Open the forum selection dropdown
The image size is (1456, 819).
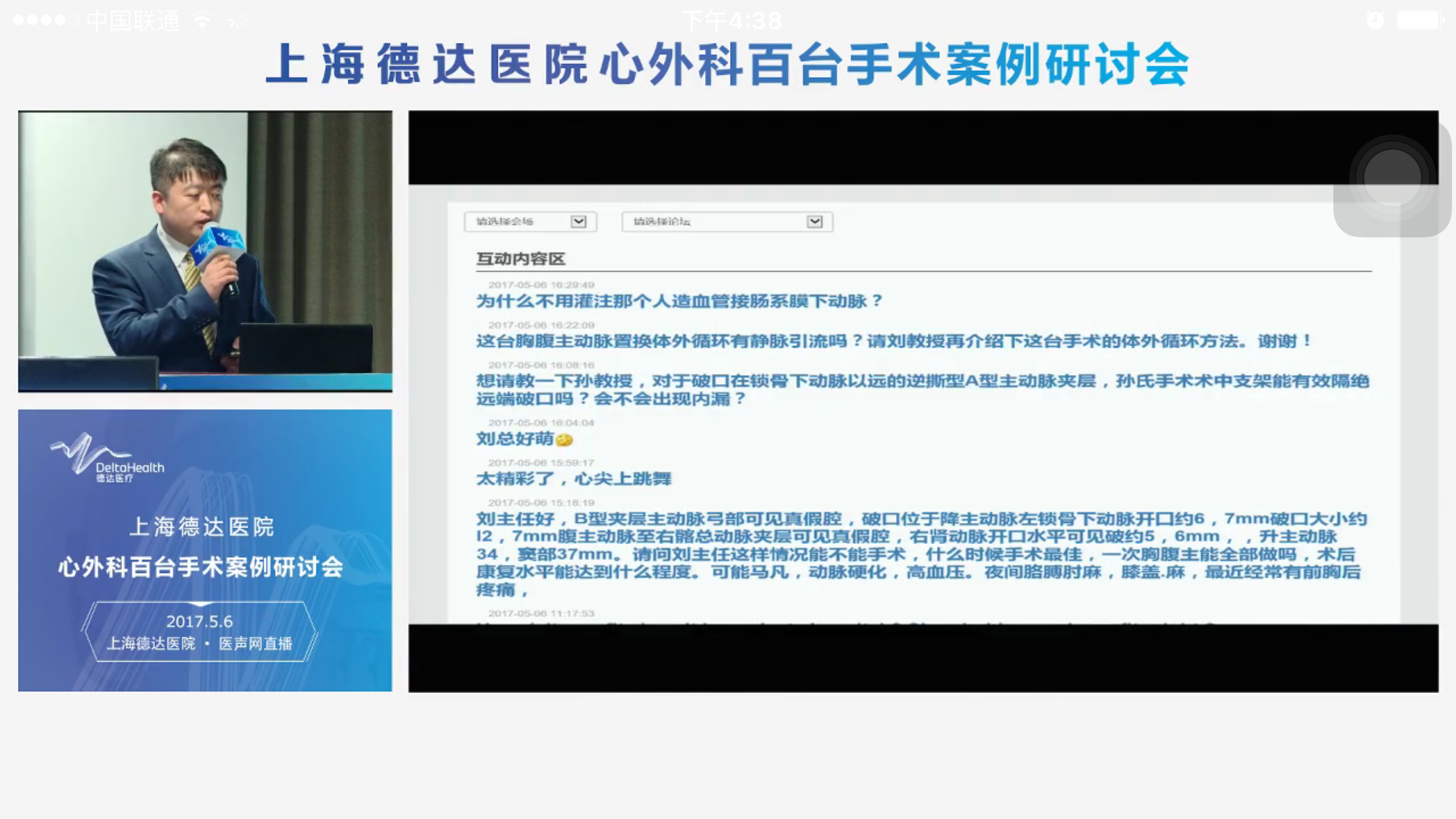click(727, 222)
